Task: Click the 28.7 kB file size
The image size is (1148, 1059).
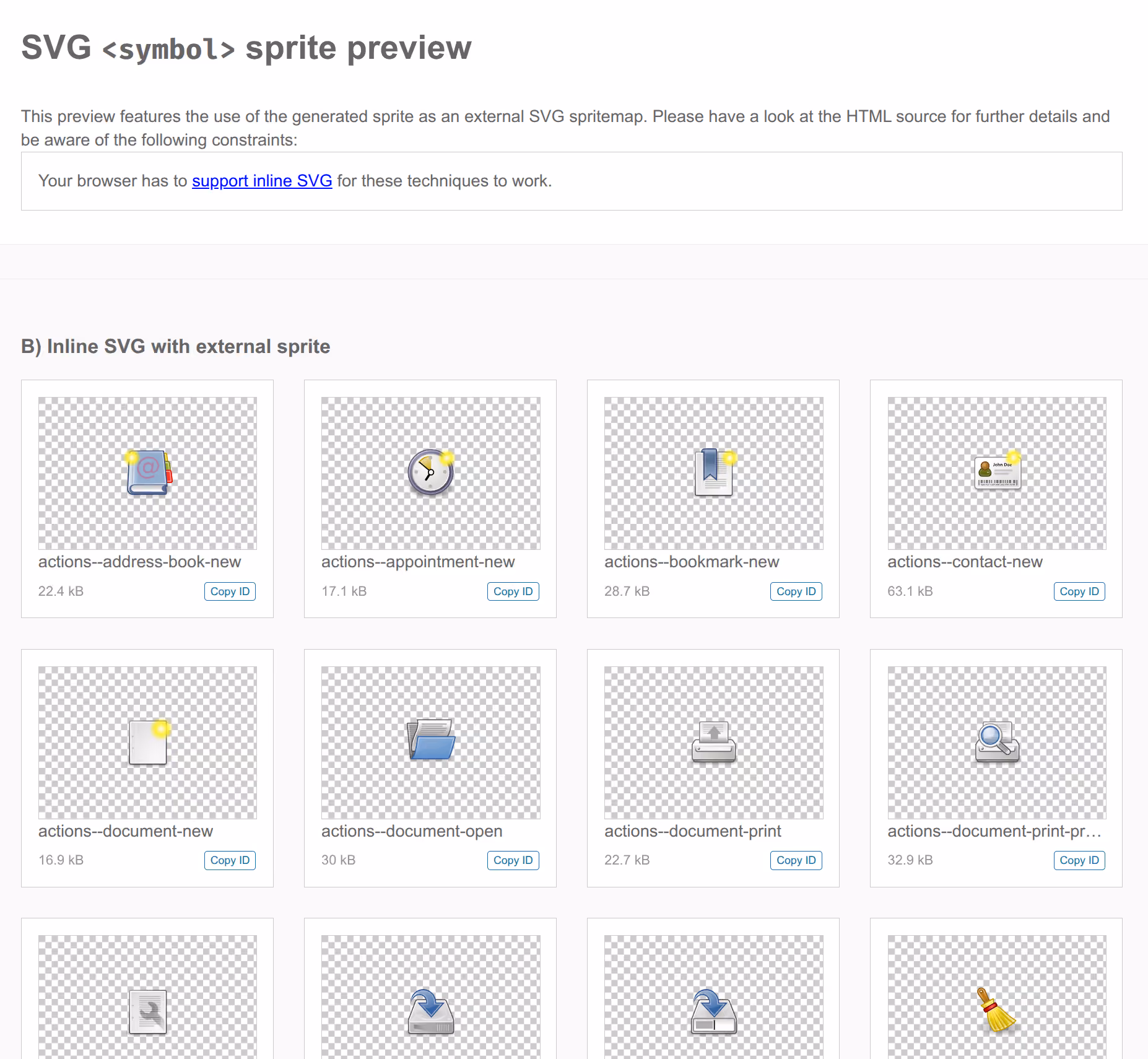Action: (627, 591)
